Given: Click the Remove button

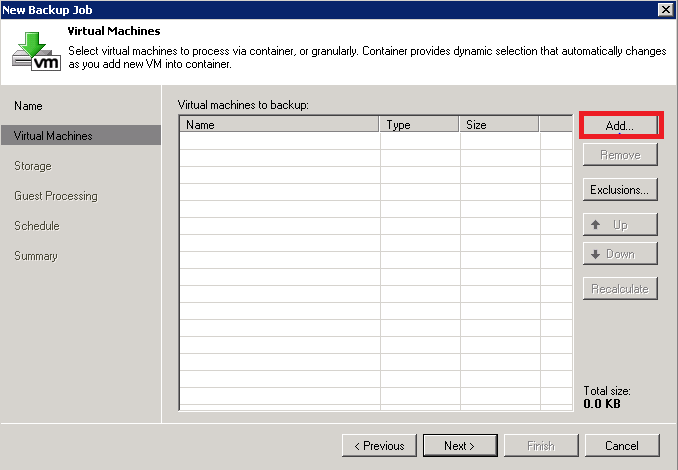Looking at the screenshot, I should (x=620, y=155).
